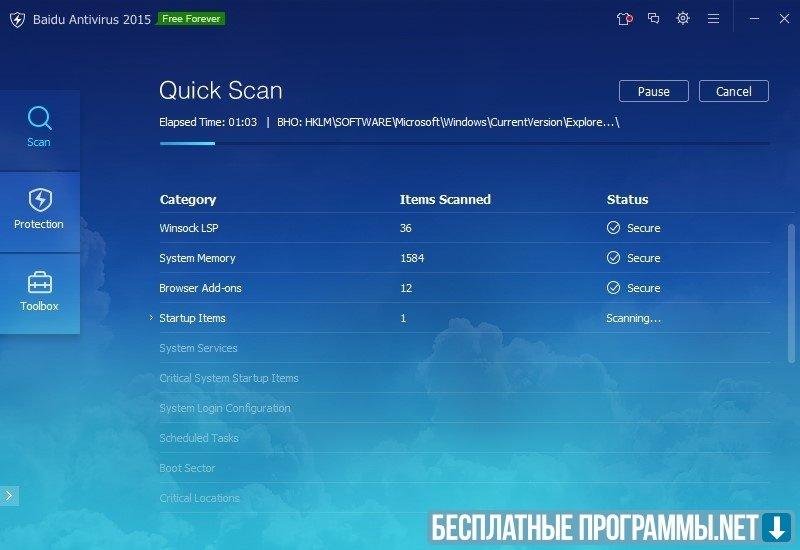The width and height of the screenshot is (800, 550).
Task: Click the Quick Scan heading
Action: (x=220, y=91)
